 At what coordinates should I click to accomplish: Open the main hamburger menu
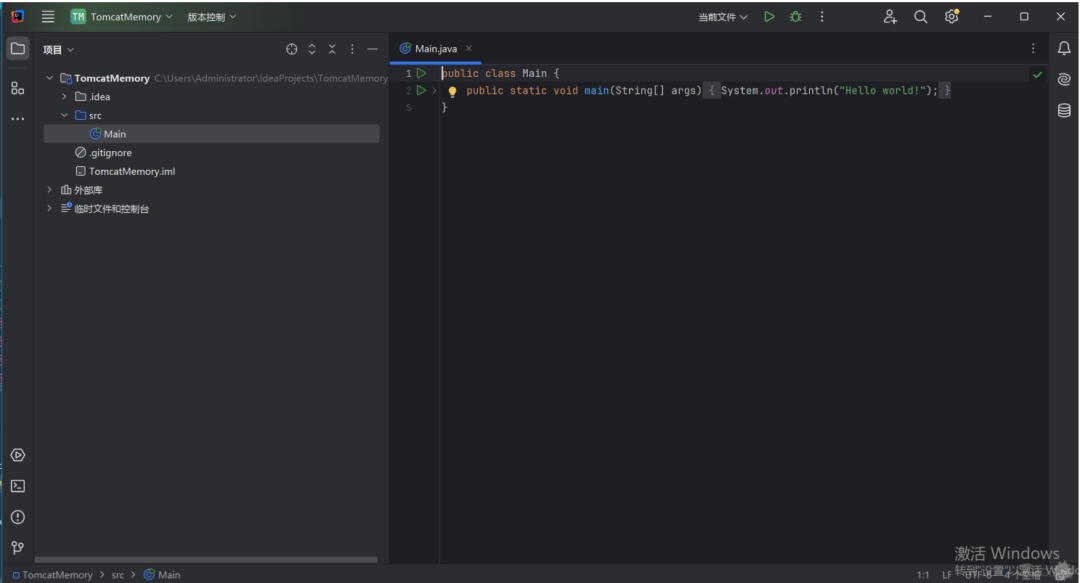pyautogui.click(x=48, y=17)
